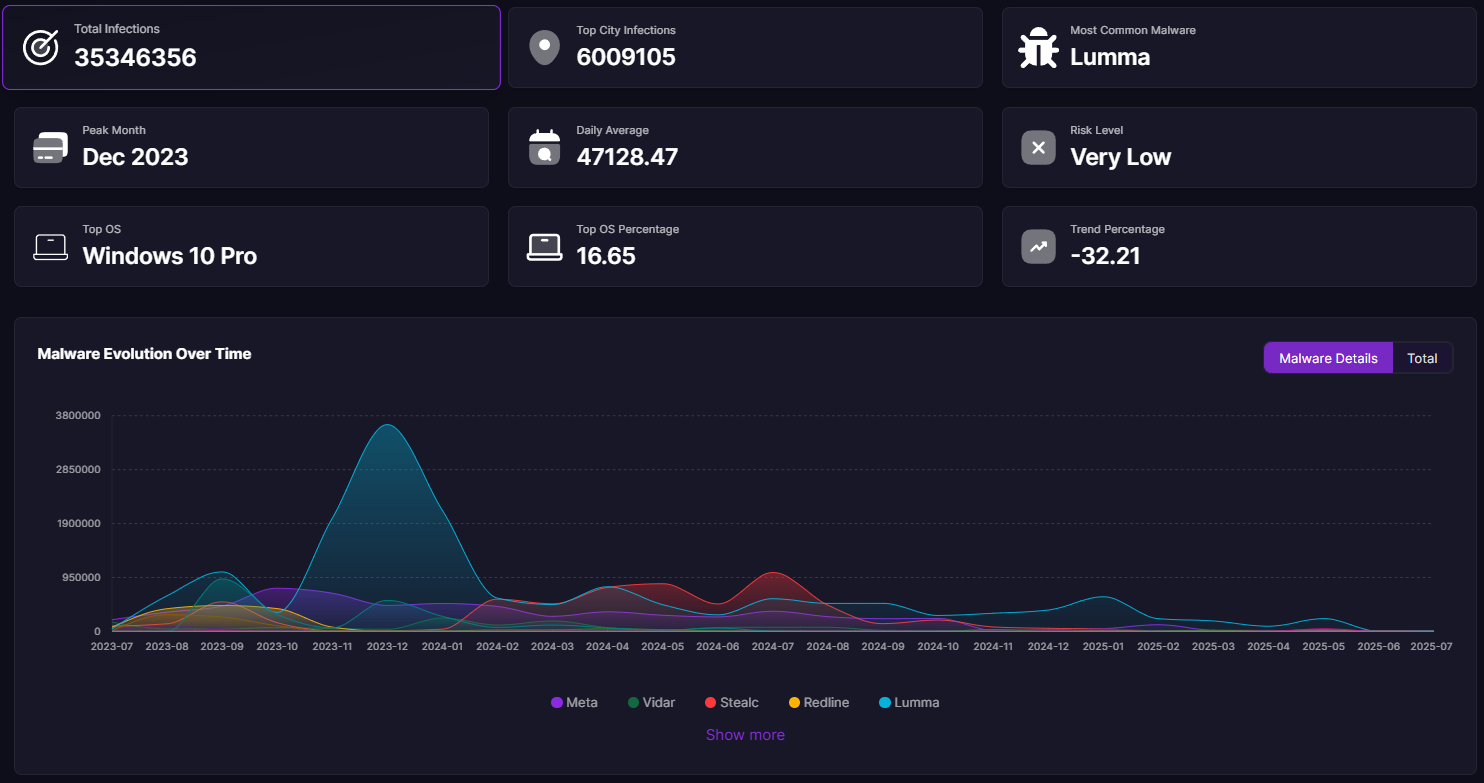Click the X icon beside Risk Level

click(x=1038, y=147)
